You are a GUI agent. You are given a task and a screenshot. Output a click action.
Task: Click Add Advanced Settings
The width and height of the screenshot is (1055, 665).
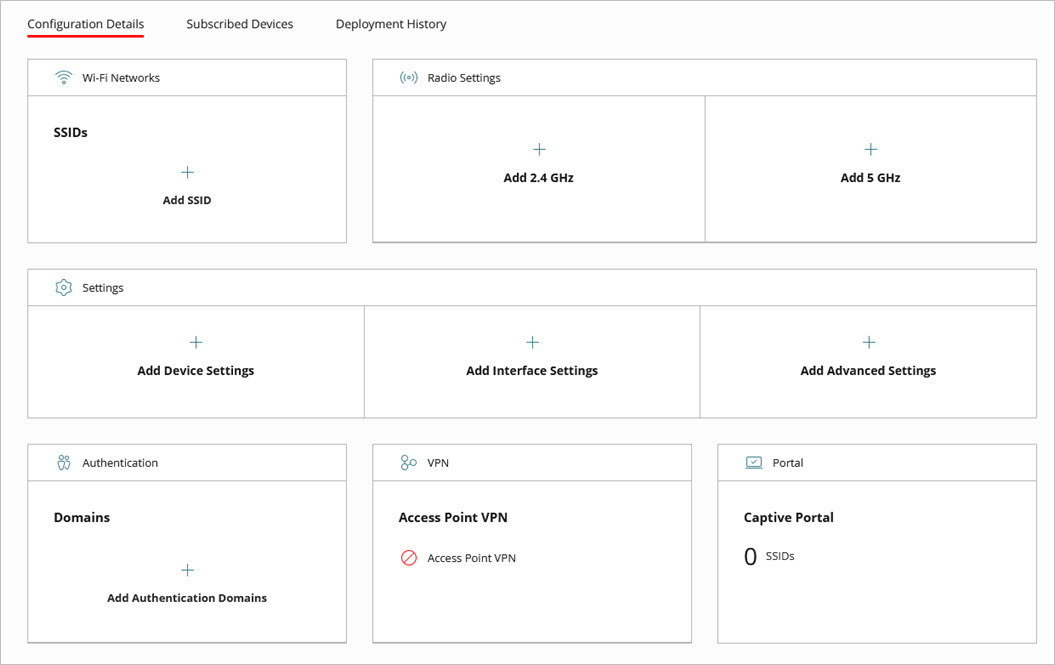868,369
